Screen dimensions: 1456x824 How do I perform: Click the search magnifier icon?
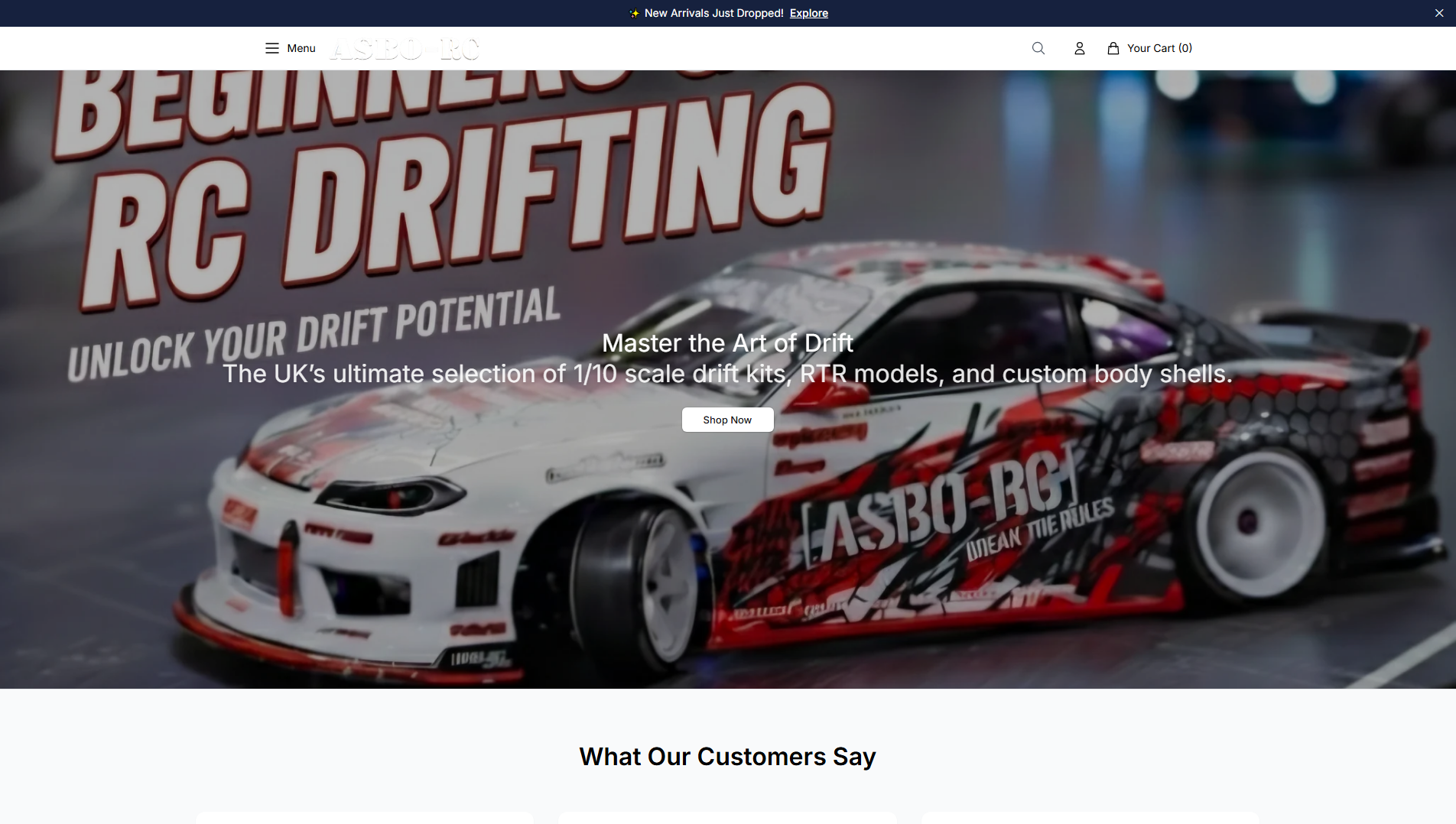pyautogui.click(x=1038, y=48)
